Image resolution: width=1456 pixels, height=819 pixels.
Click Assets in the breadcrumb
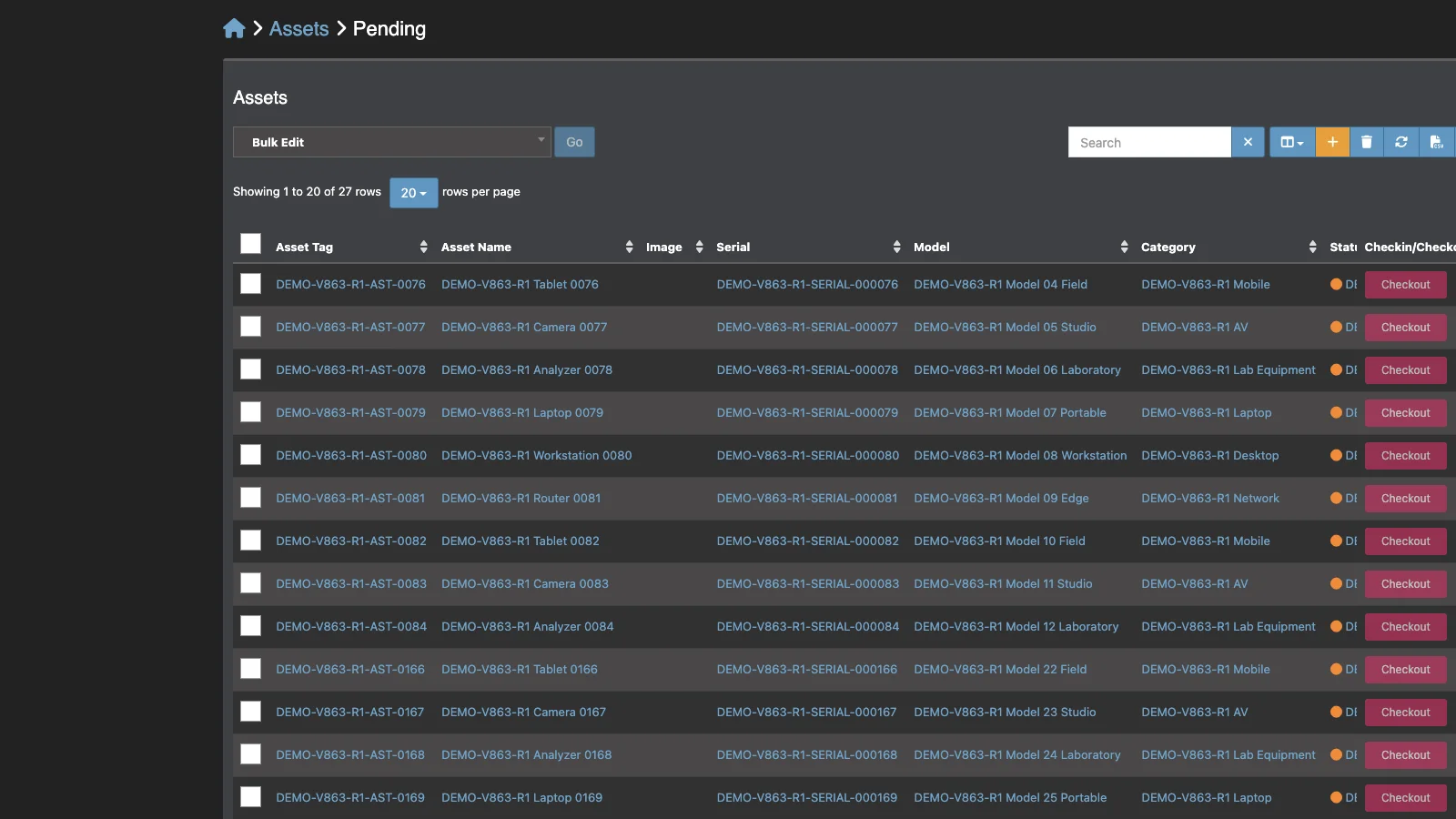click(298, 28)
